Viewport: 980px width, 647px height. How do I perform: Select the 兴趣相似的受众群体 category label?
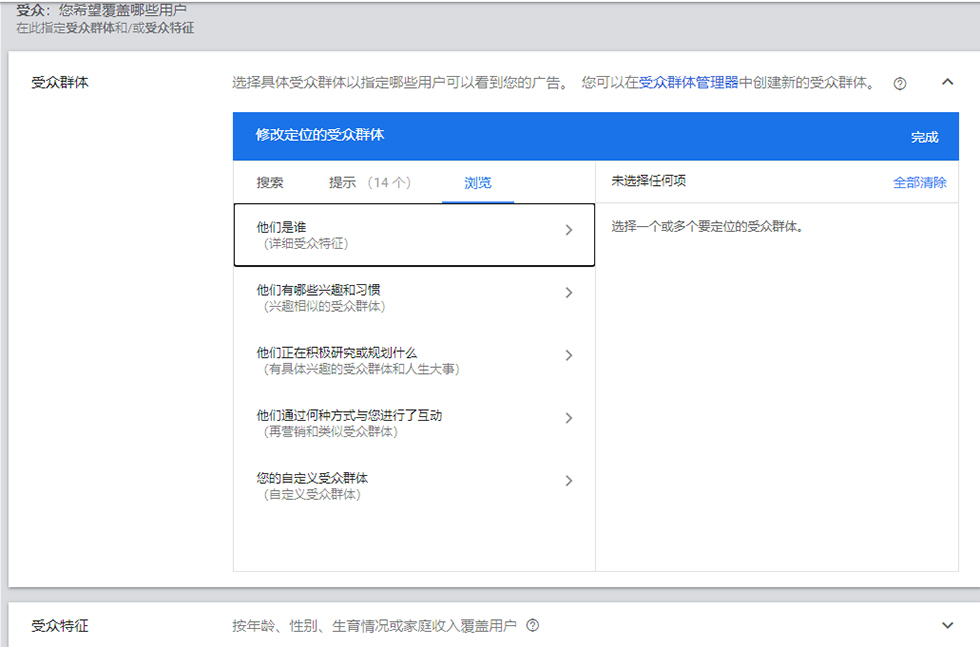click(324, 306)
